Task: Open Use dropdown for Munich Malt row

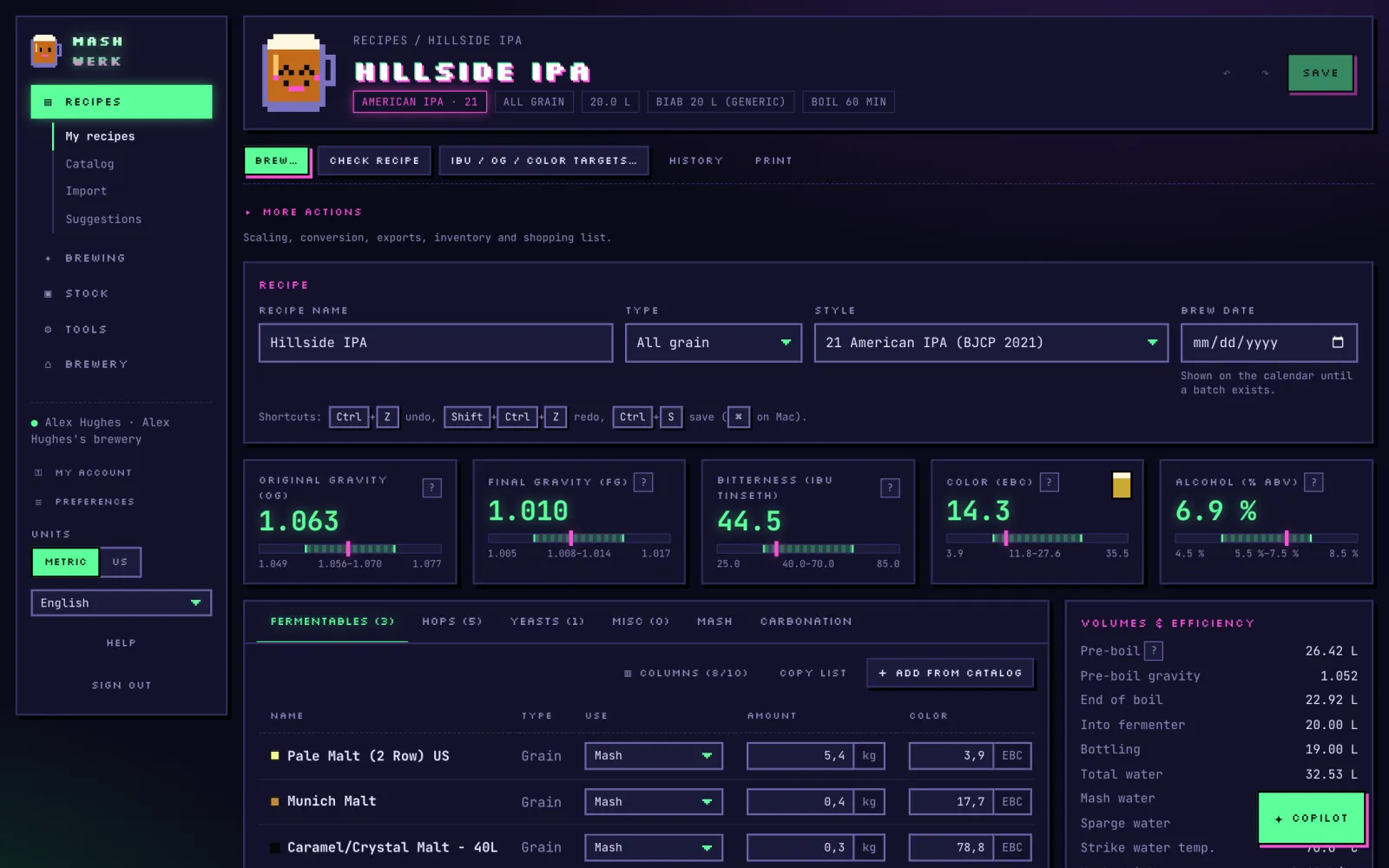Action: coord(653,802)
